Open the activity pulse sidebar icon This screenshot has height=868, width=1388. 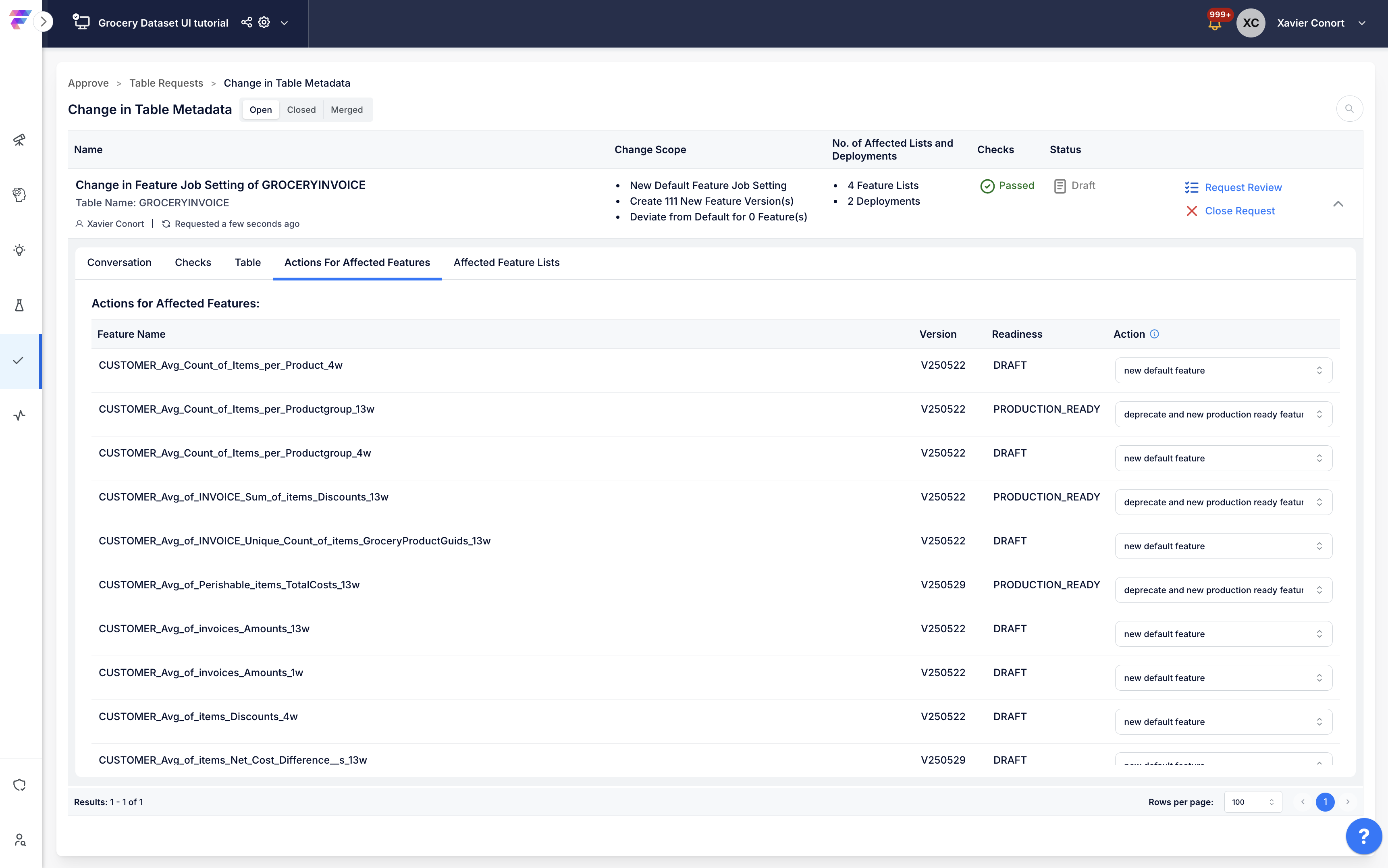coord(19,415)
